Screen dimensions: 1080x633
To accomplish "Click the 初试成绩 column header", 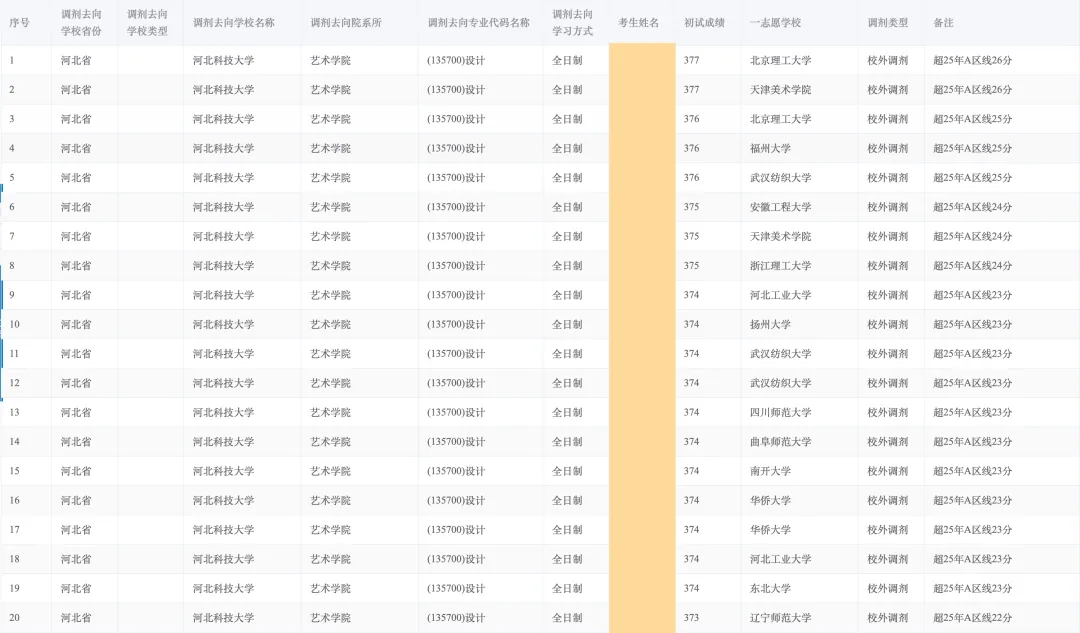I will click(x=704, y=23).
